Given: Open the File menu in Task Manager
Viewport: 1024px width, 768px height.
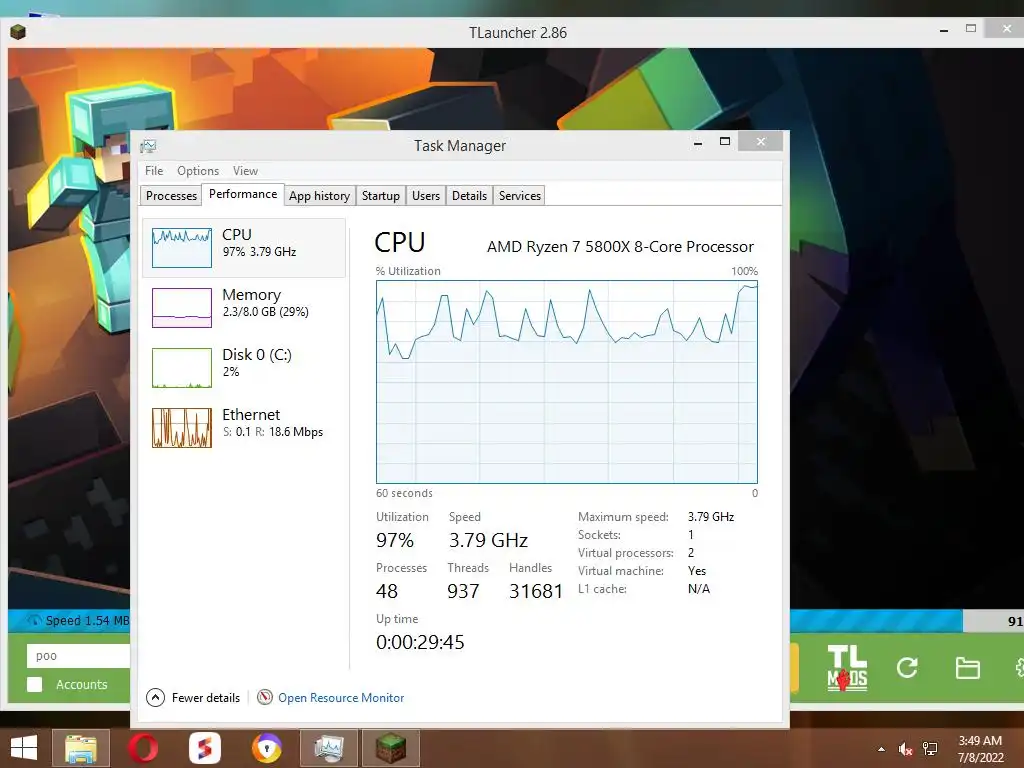Looking at the screenshot, I should (154, 171).
